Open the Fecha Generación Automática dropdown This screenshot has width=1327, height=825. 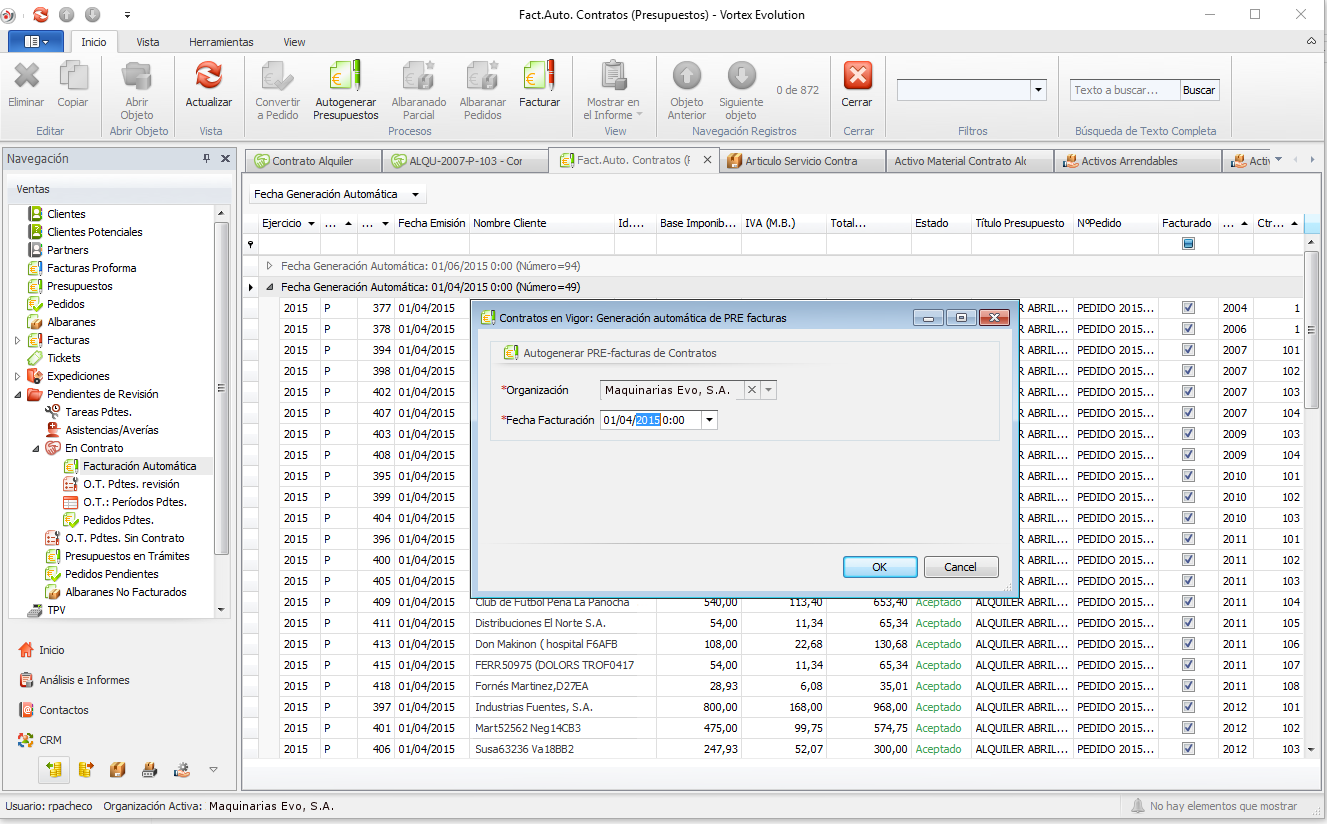coord(337,194)
